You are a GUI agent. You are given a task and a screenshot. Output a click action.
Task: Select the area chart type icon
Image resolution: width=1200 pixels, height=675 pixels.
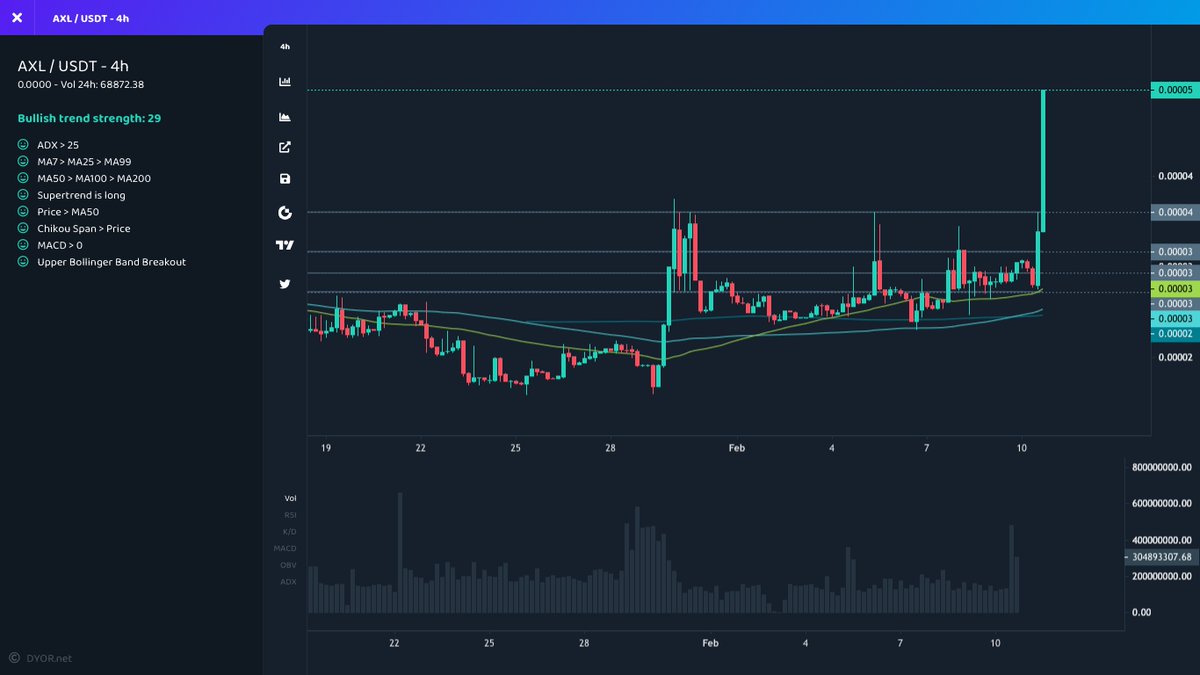point(285,116)
